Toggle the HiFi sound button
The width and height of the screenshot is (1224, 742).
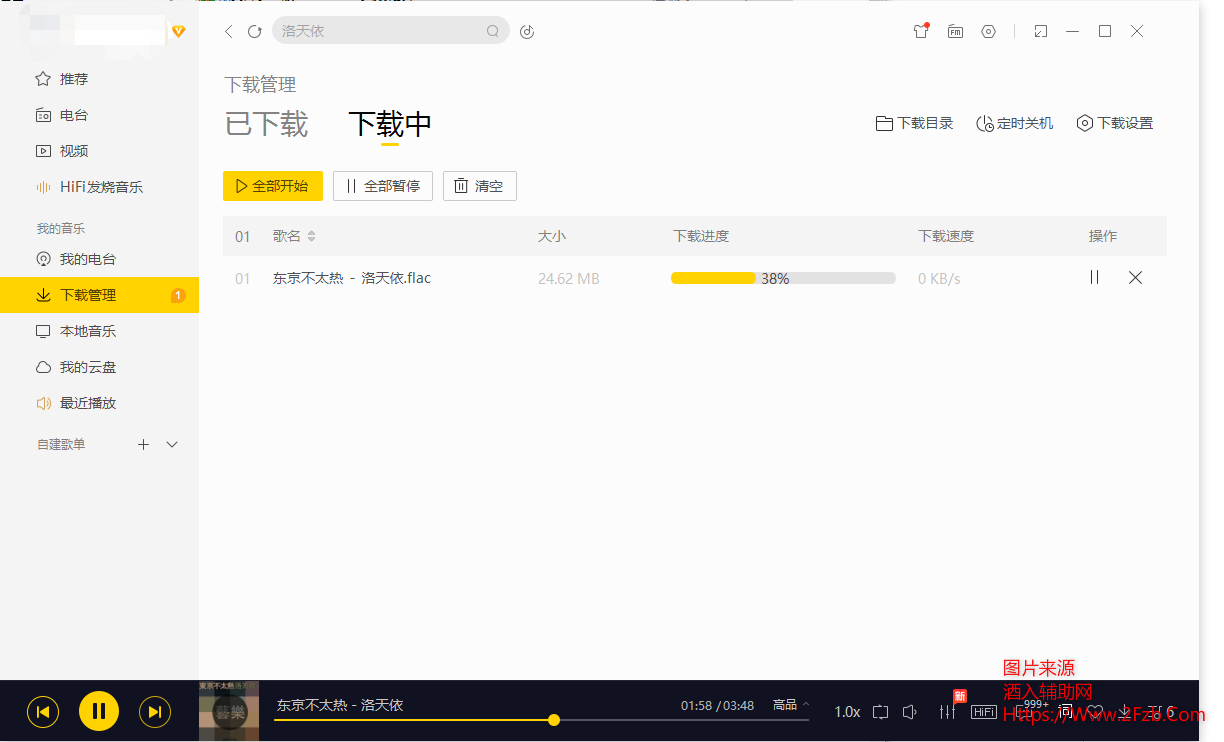pos(984,712)
